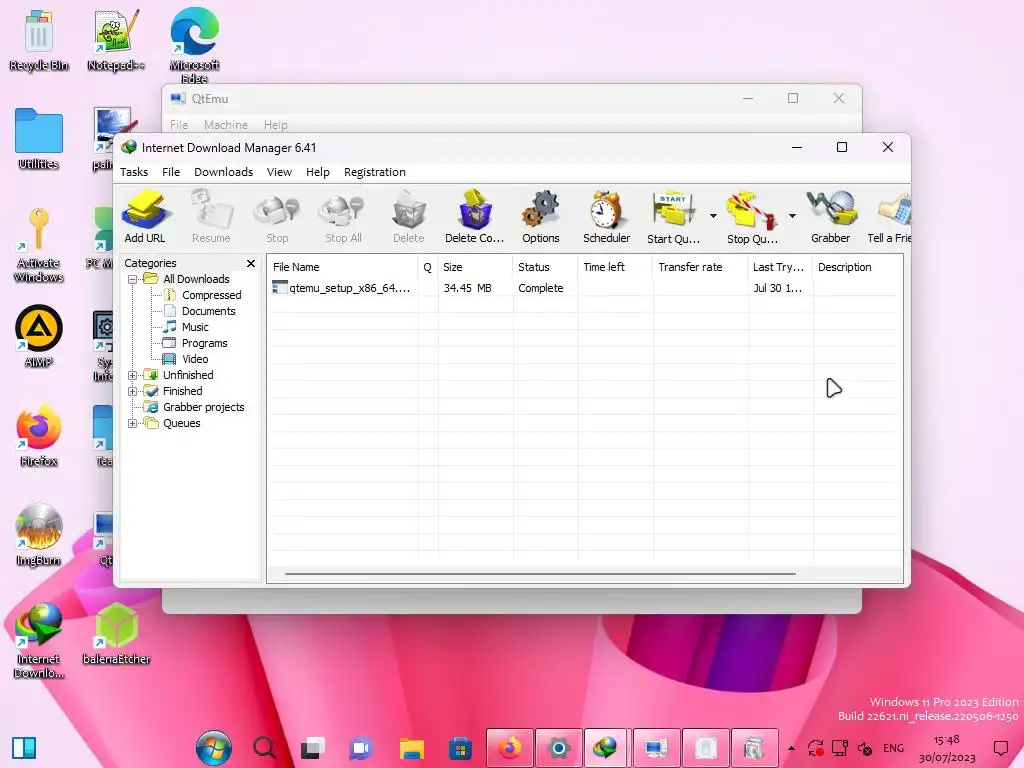
Task: Click the greyed Resume toolbar icon
Action: (211, 217)
